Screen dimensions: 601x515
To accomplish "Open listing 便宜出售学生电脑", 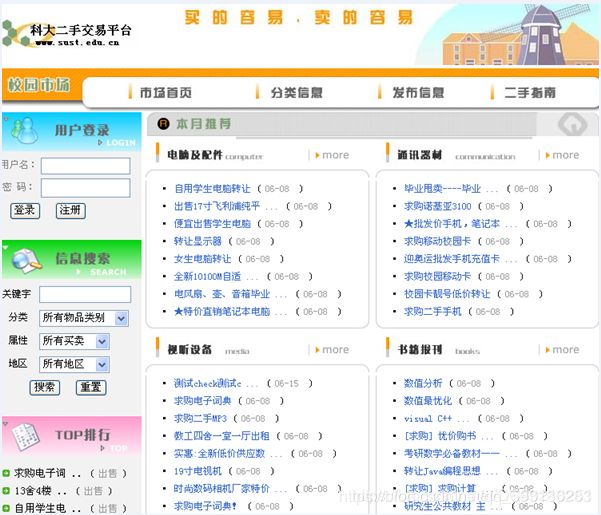I will 212,224.
